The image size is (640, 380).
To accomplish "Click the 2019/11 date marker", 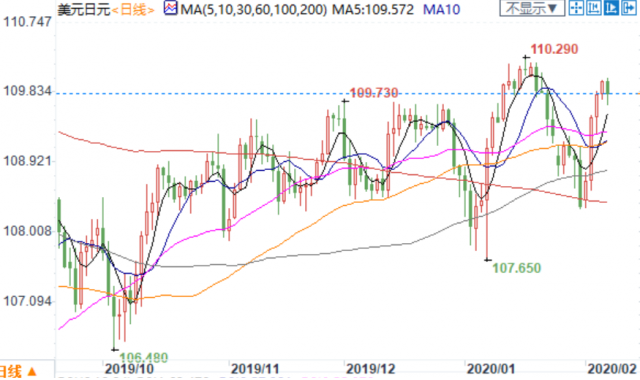I will pos(255,369).
